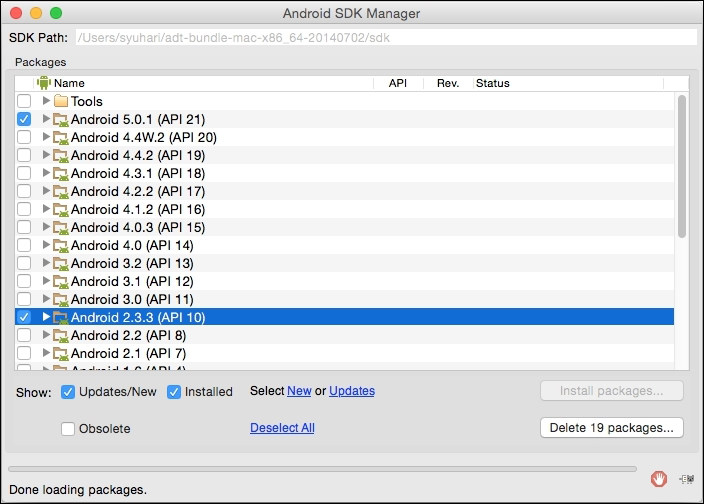Viewport: 704px width, 504px height.
Task: Enable the Obsolete packages checkbox
Action: coord(69,428)
